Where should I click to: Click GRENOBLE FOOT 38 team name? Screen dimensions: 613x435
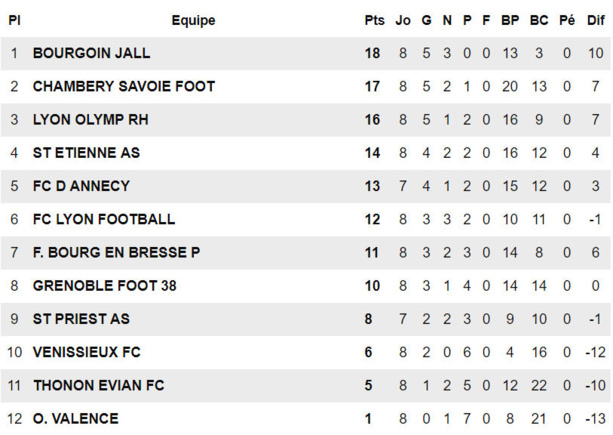click(104, 286)
